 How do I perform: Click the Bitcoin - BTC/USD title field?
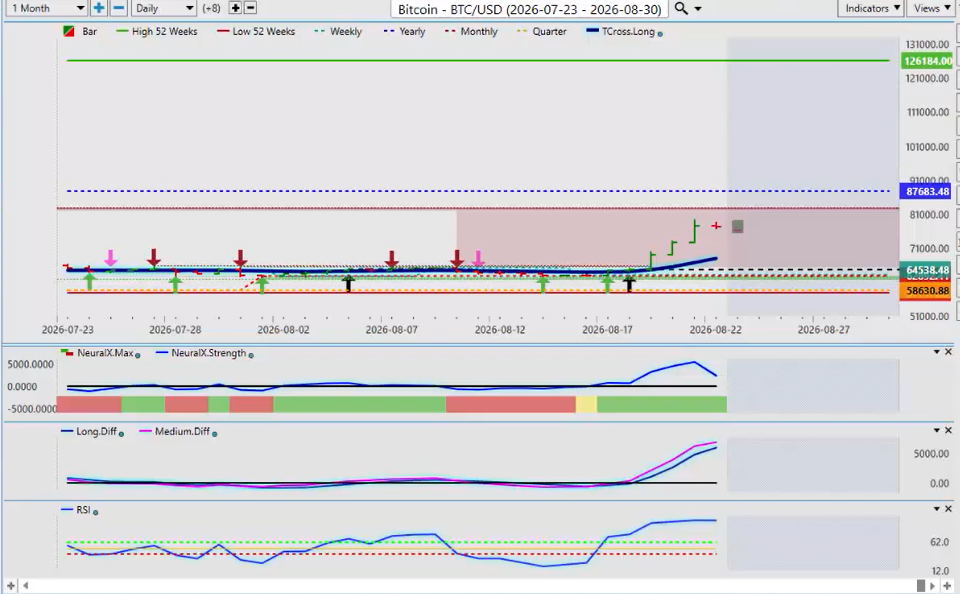tap(530, 9)
